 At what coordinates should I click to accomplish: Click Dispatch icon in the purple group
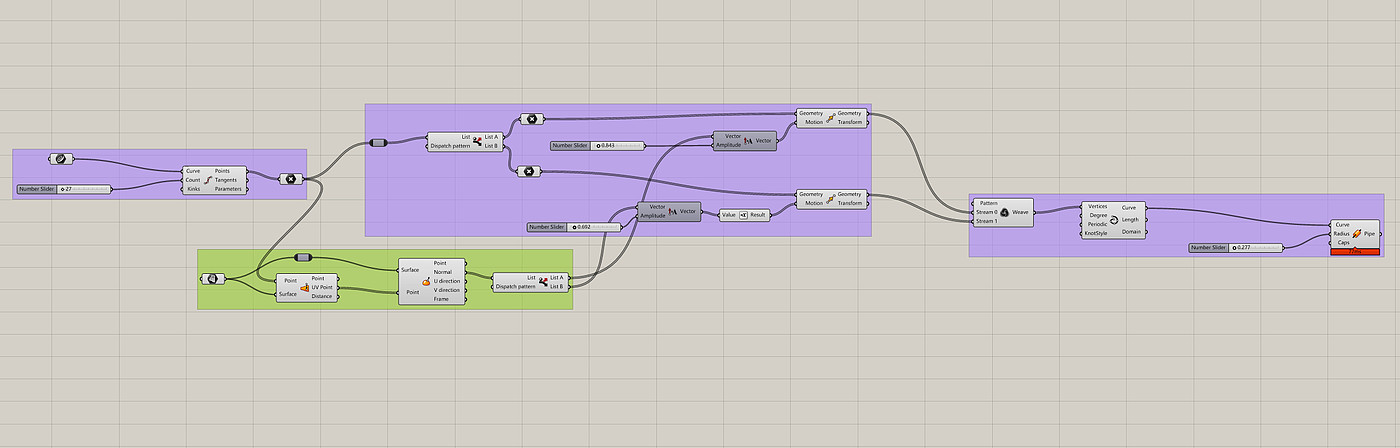[477, 141]
